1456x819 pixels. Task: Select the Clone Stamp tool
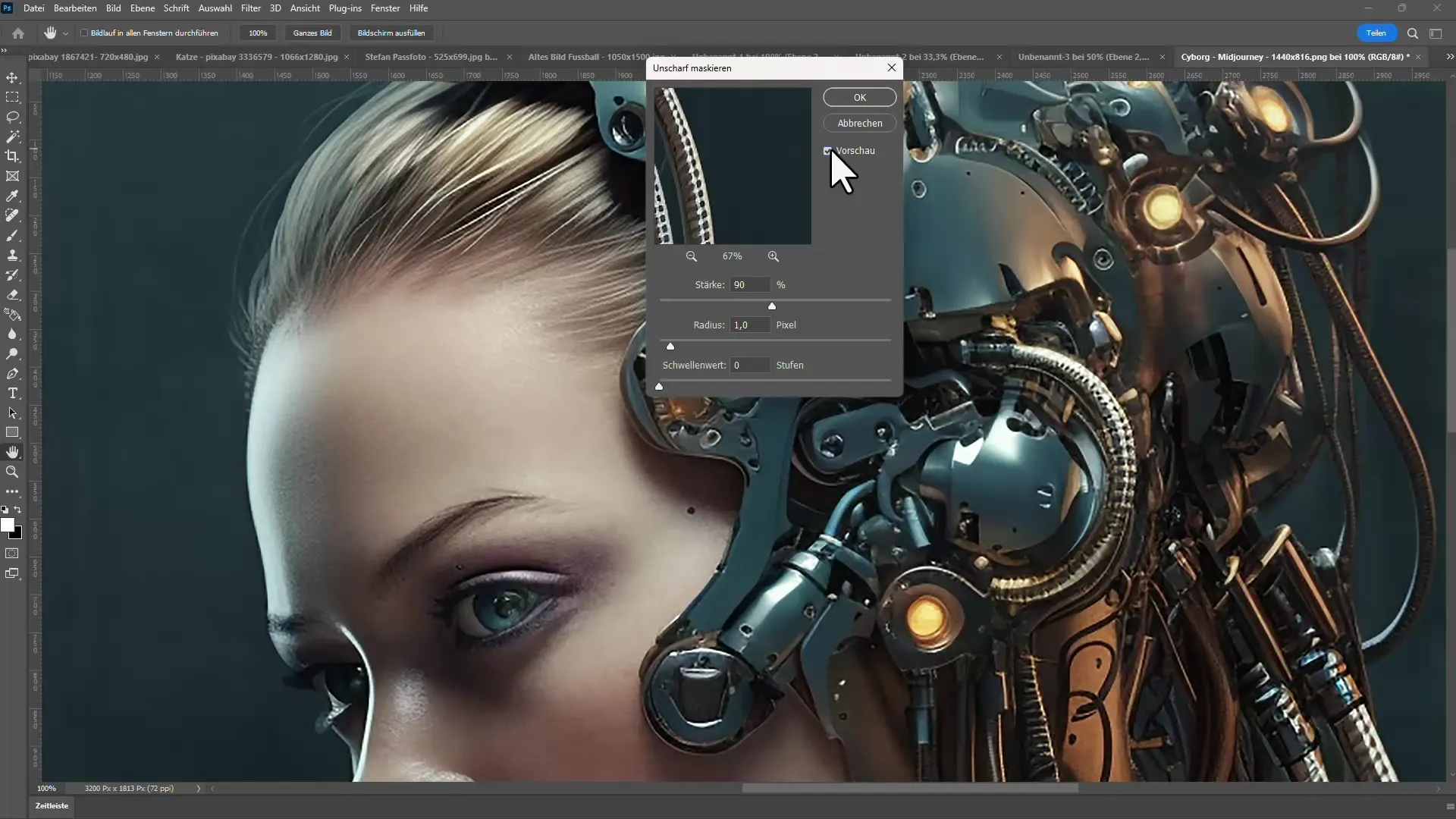point(12,255)
